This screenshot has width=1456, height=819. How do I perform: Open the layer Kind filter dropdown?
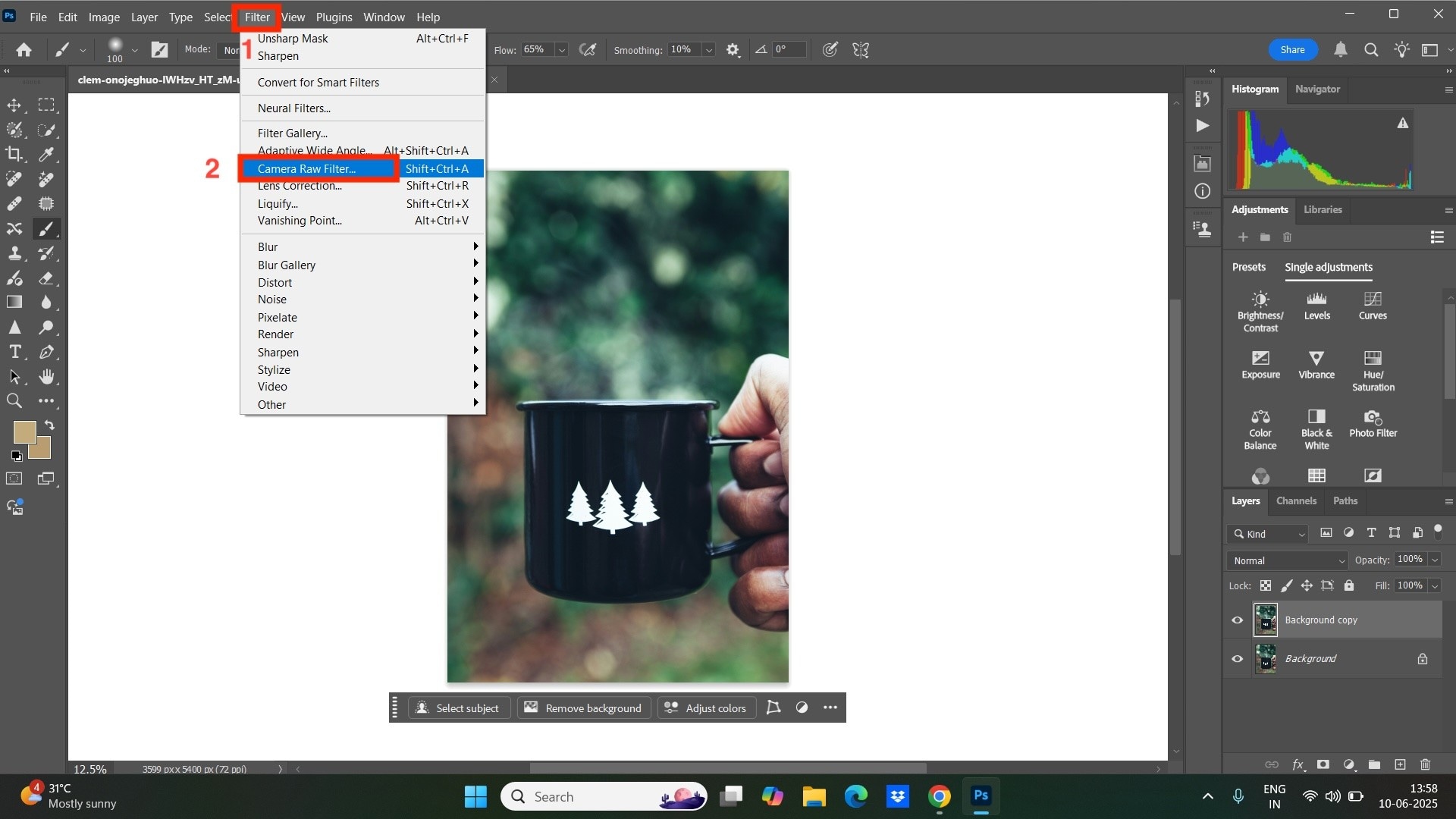[x=1269, y=534]
